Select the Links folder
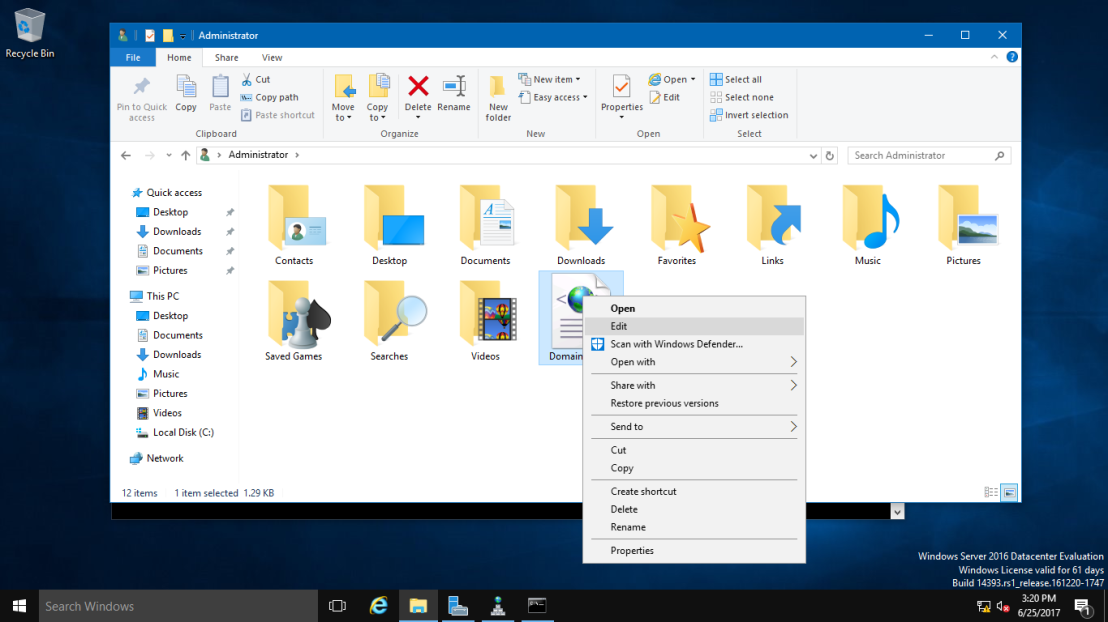Viewport: 1108px width, 622px height. tap(772, 225)
